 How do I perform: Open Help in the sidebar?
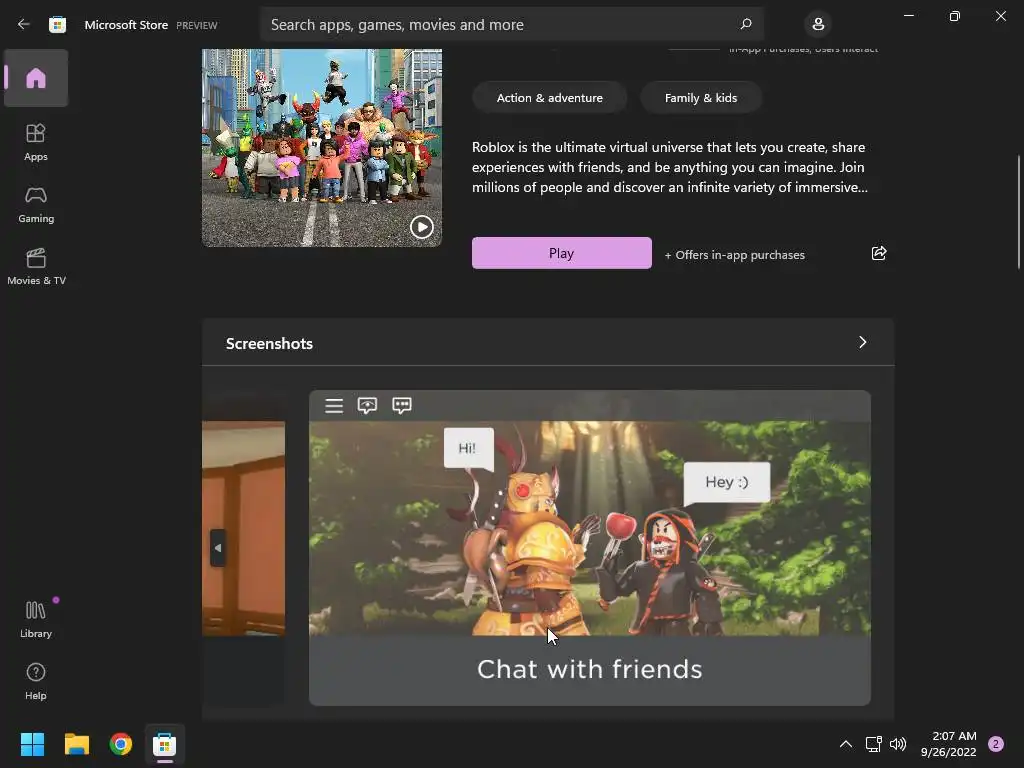(x=36, y=681)
